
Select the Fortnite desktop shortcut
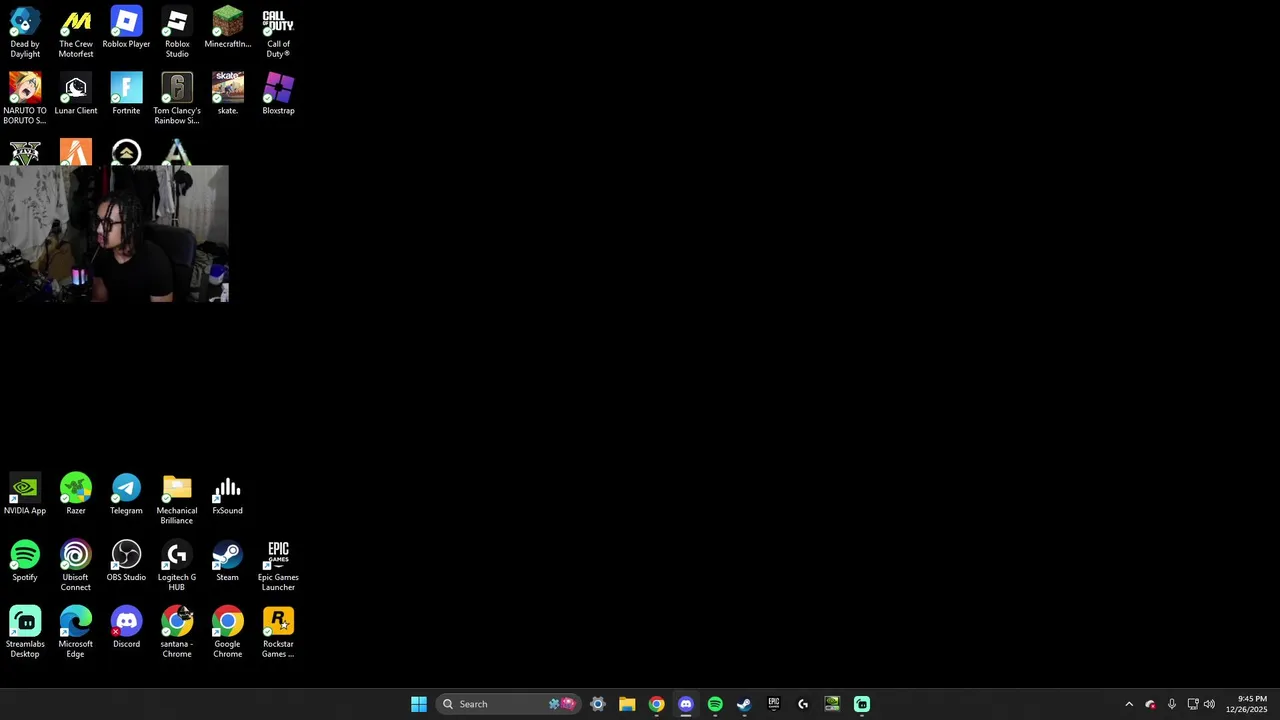tap(126, 94)
